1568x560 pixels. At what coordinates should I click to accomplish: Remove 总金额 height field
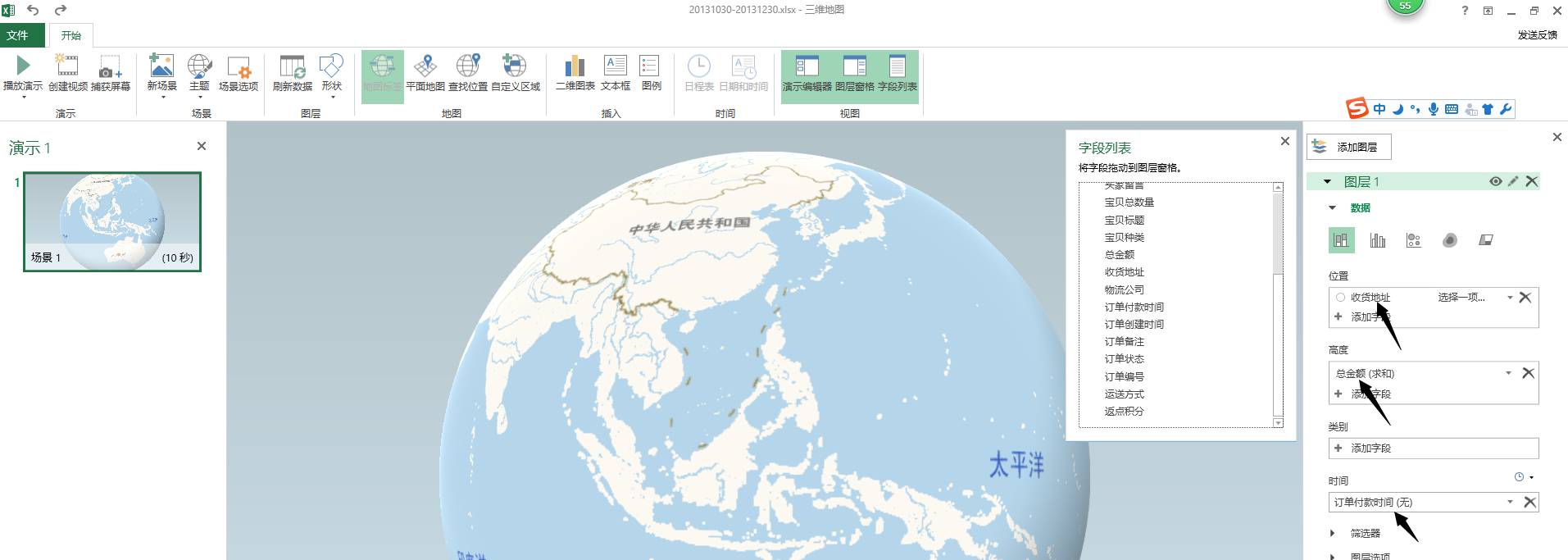coord(1528,373)
